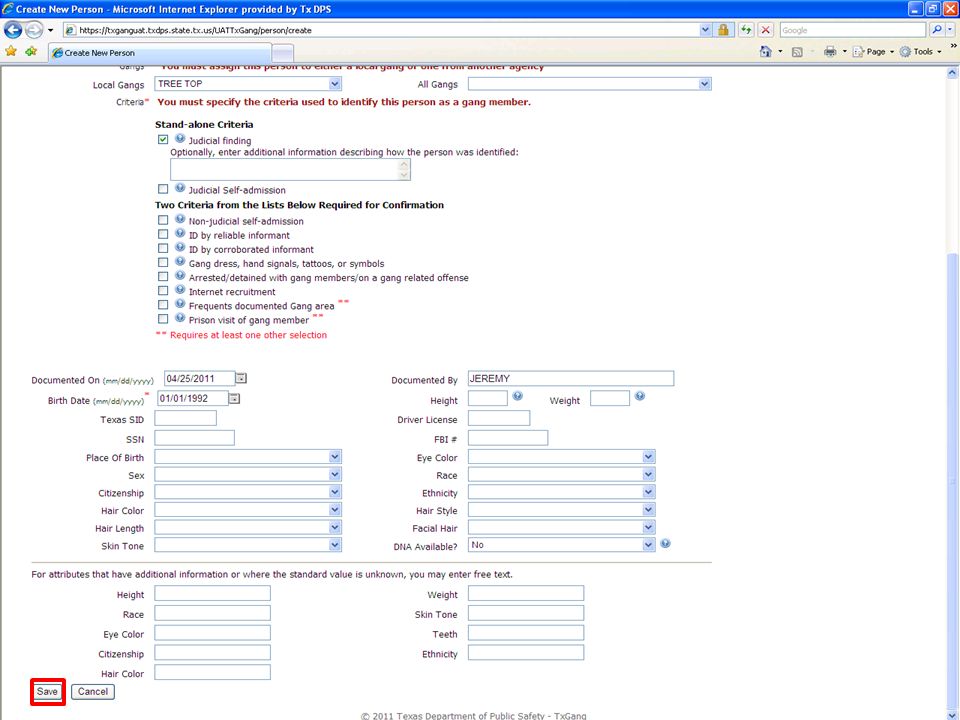Click the Refresh page icon
The width and height of the screenshot is (960, 720).
(x=746, y=29)
